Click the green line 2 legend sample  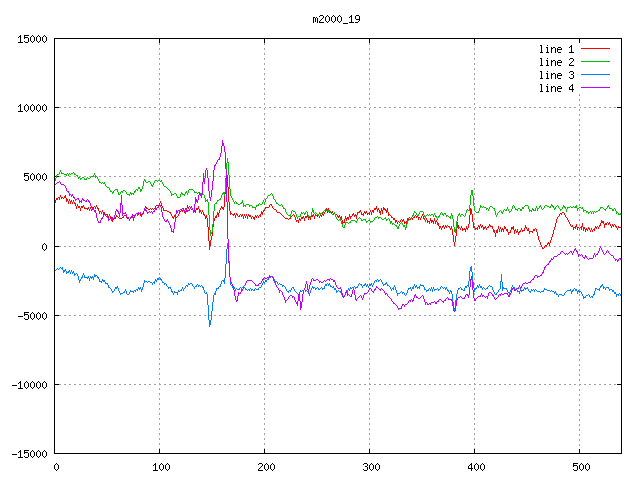[595, 62]
